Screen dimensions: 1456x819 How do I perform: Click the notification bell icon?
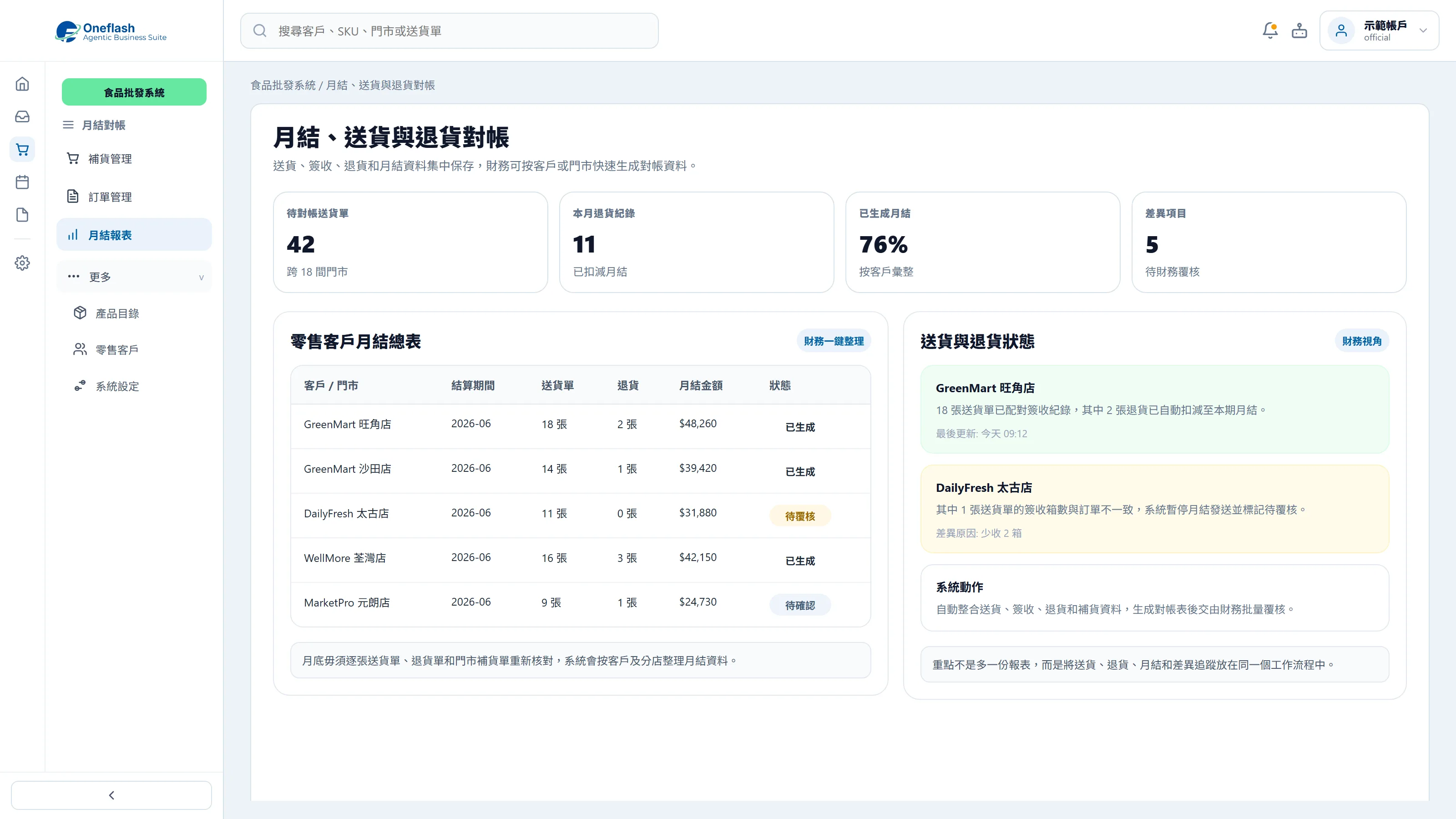coord(1270,30)
